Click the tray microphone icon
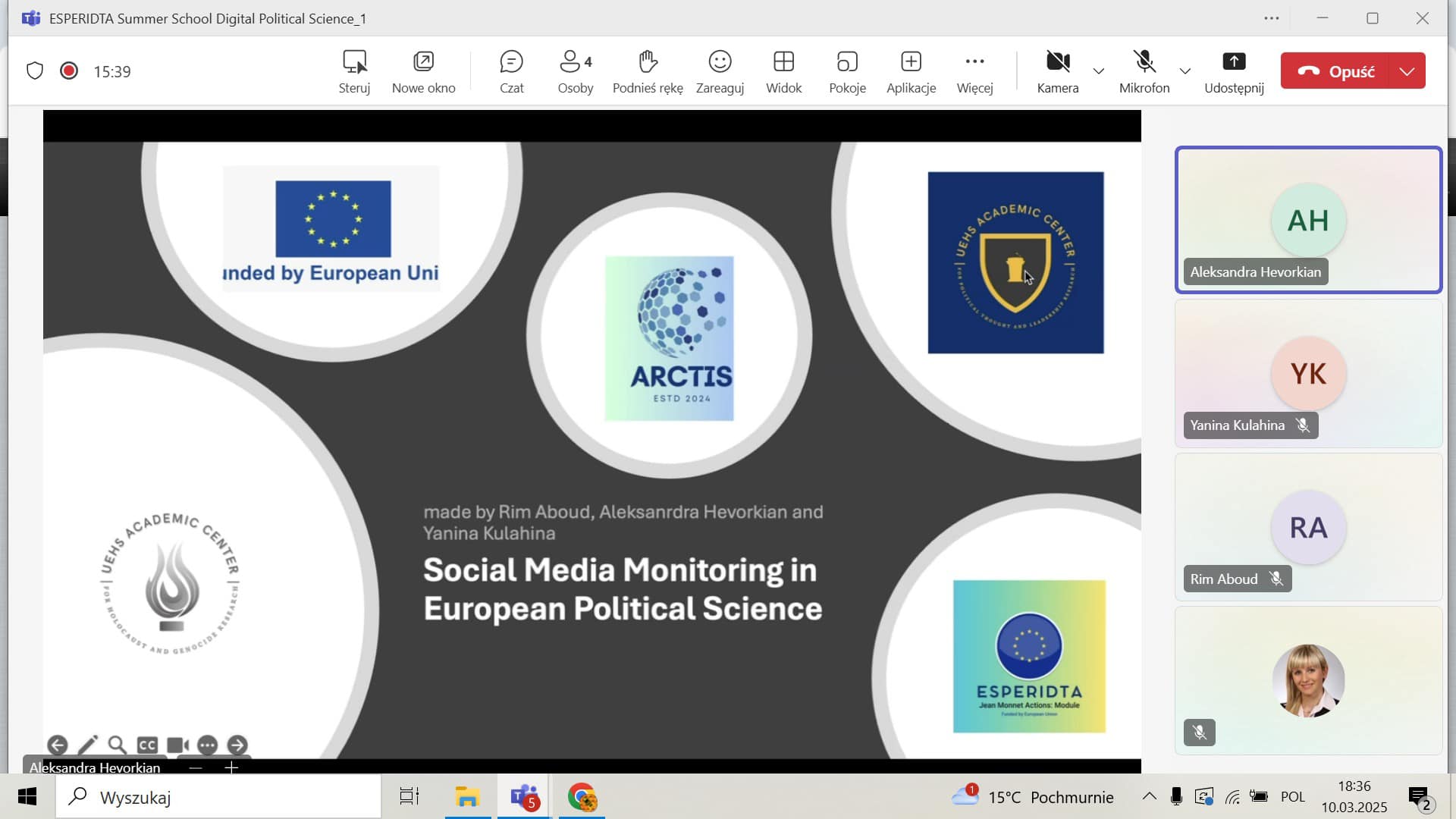1456x819 pixels. 1176,796
